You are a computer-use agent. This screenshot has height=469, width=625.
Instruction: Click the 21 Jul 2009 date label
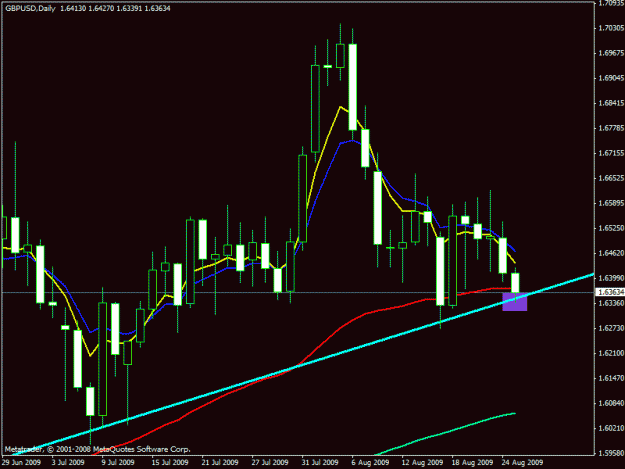[x=220, y=463]
